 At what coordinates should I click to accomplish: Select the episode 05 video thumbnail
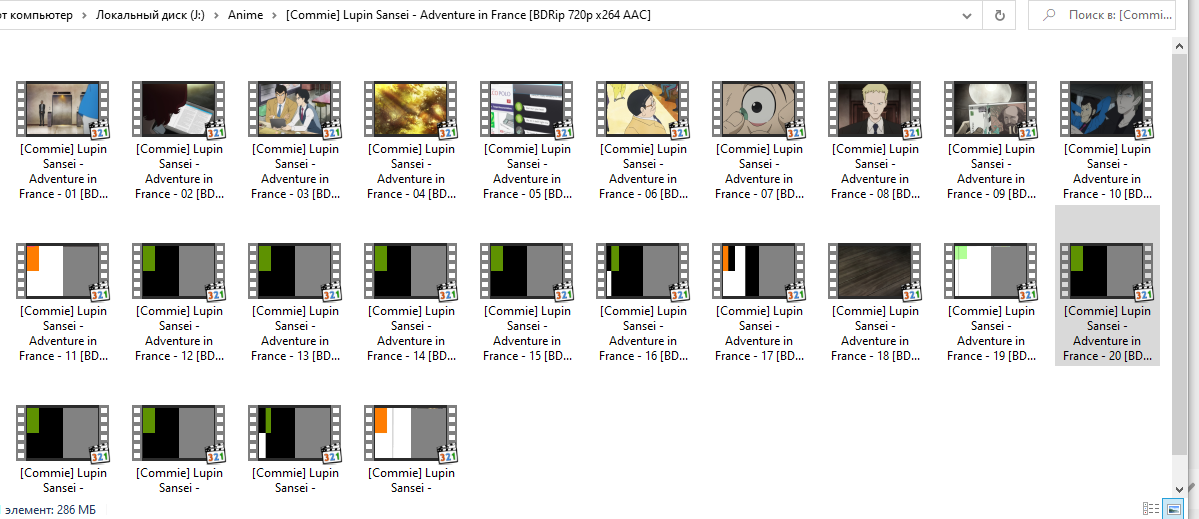527,109
